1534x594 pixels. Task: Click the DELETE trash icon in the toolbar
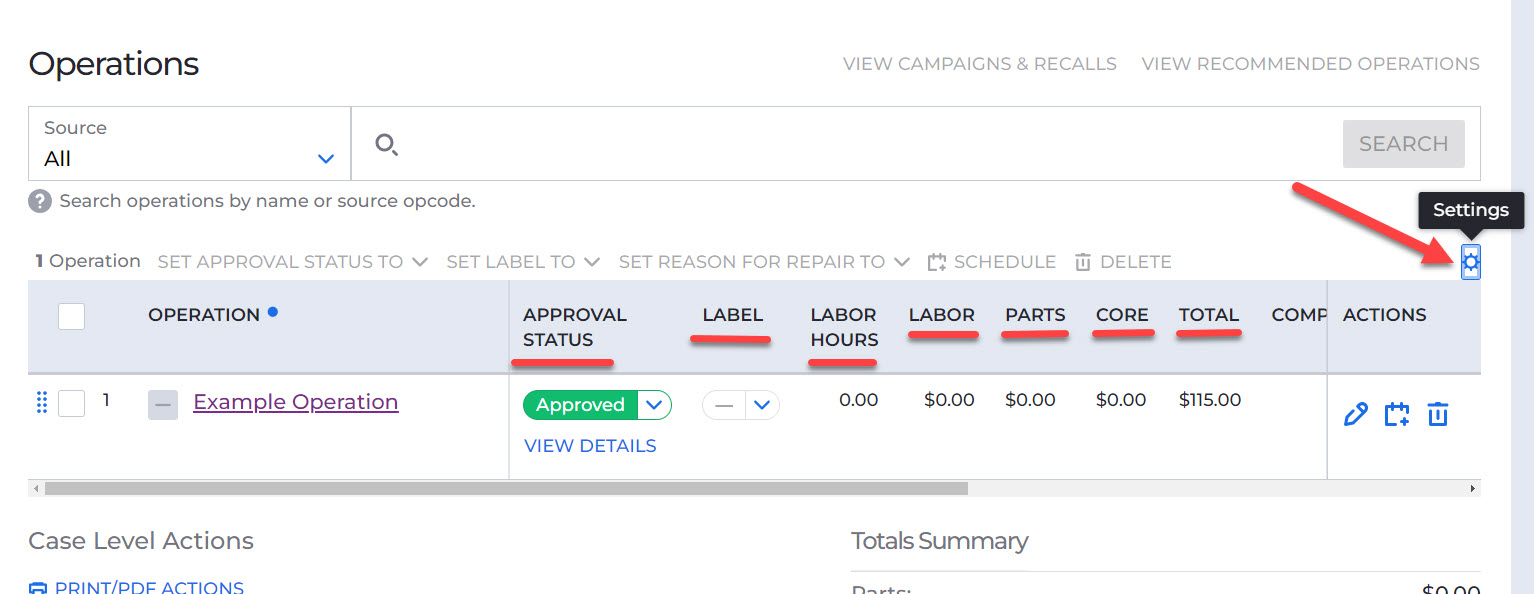pos(1083,261)
